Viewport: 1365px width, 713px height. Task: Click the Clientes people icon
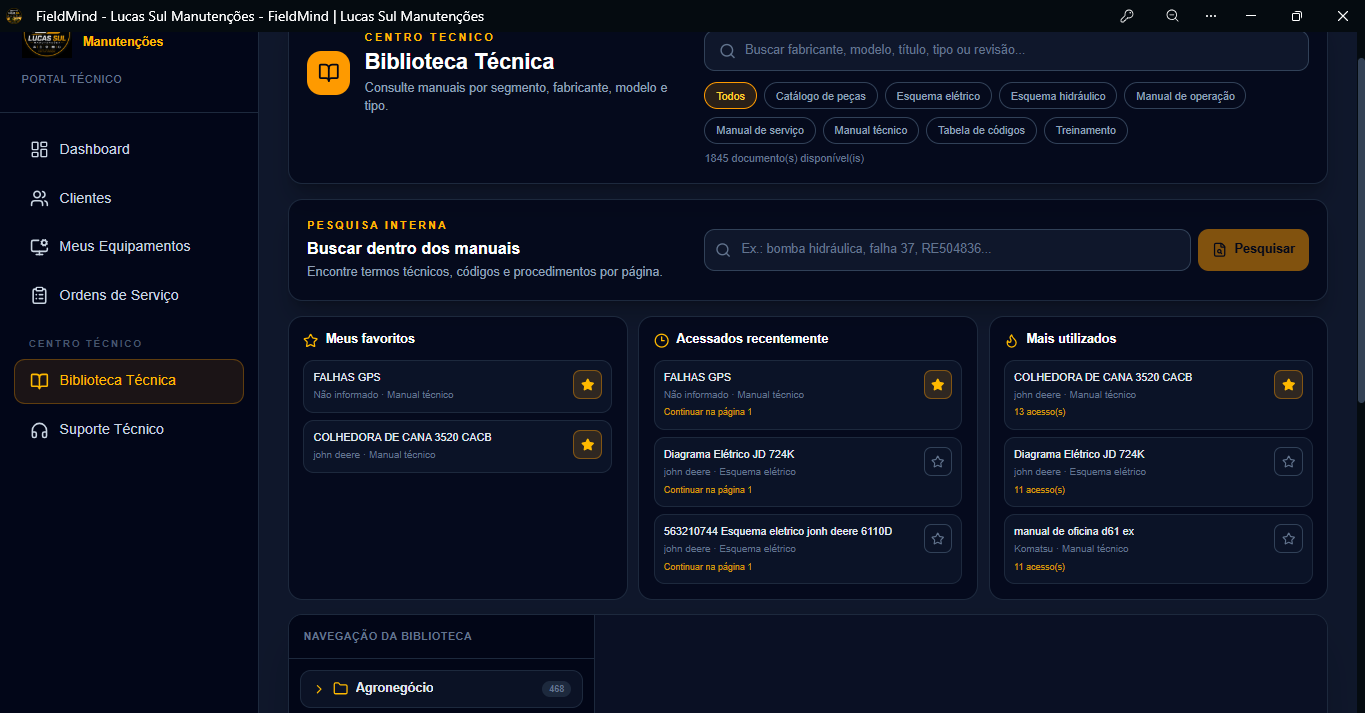click(40, 198)
